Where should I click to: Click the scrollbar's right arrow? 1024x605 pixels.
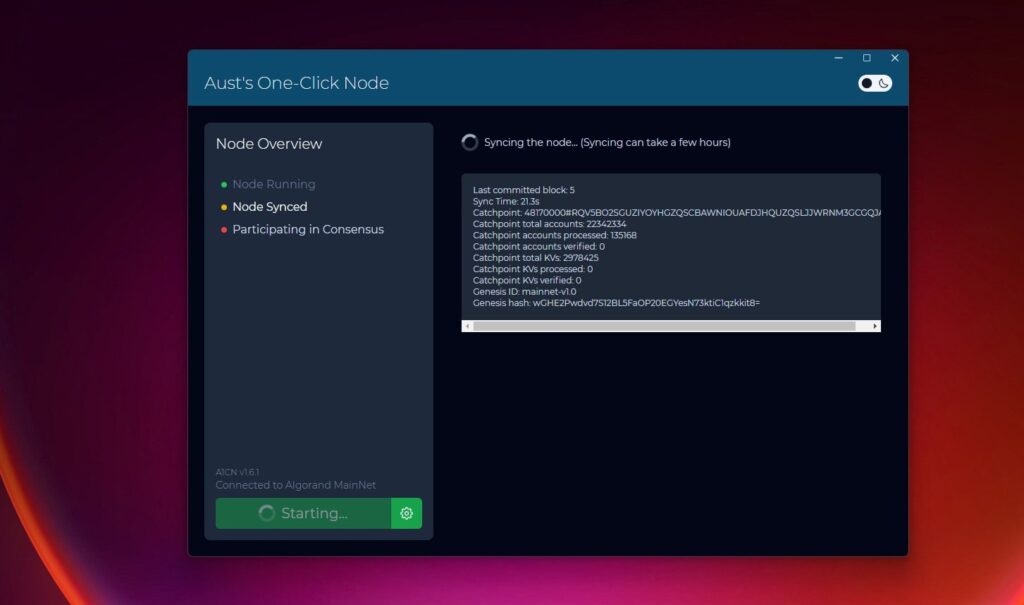coord(875,326)
